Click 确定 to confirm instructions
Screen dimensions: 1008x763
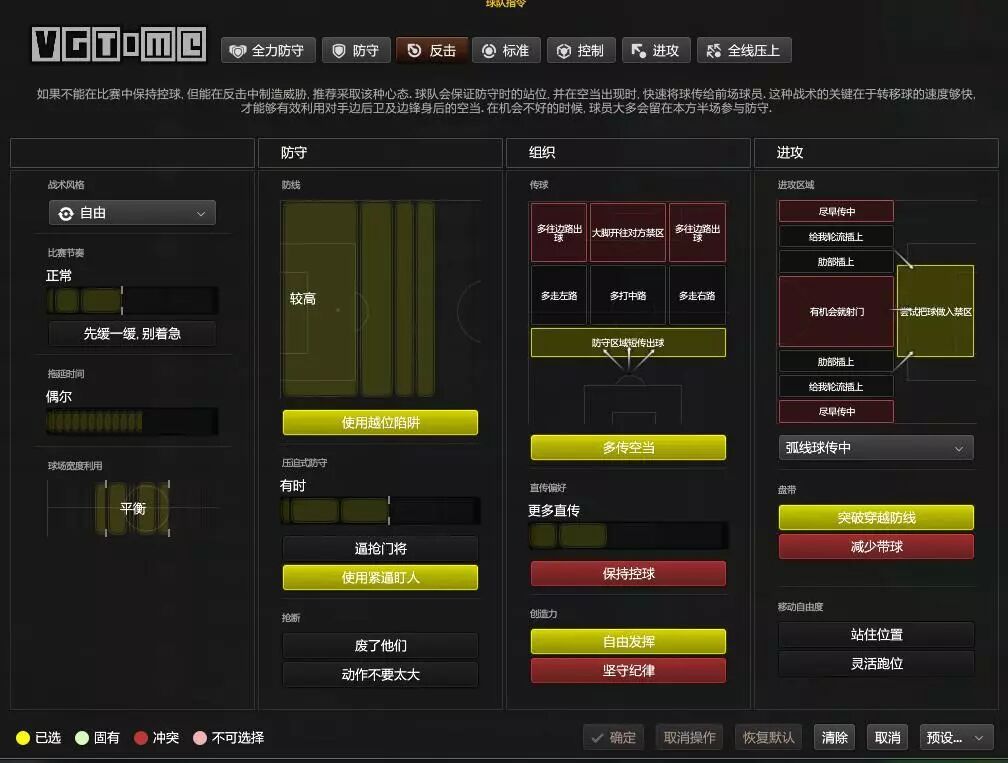click(613, 737)
